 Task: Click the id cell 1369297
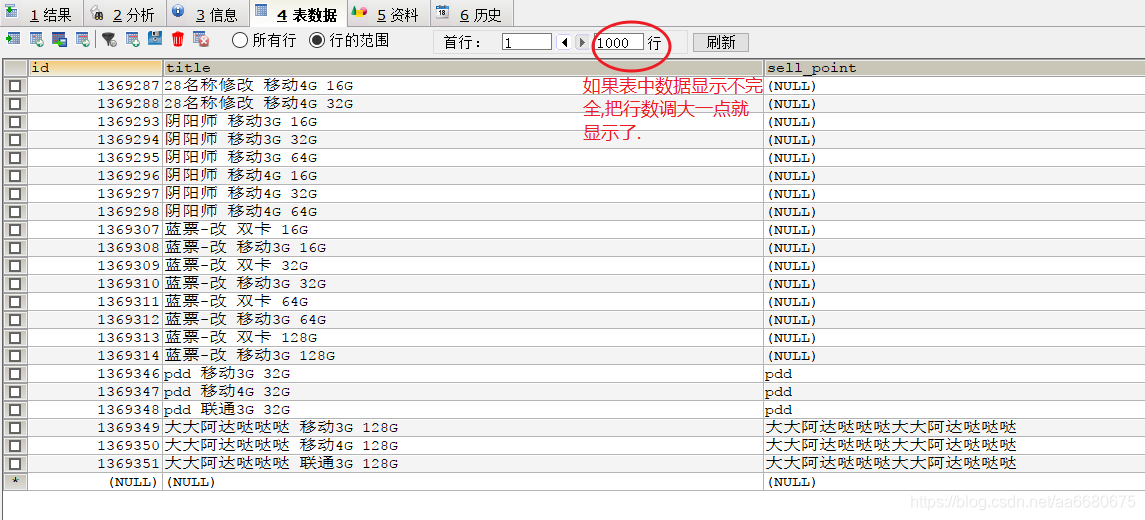[x=95, y=194]
